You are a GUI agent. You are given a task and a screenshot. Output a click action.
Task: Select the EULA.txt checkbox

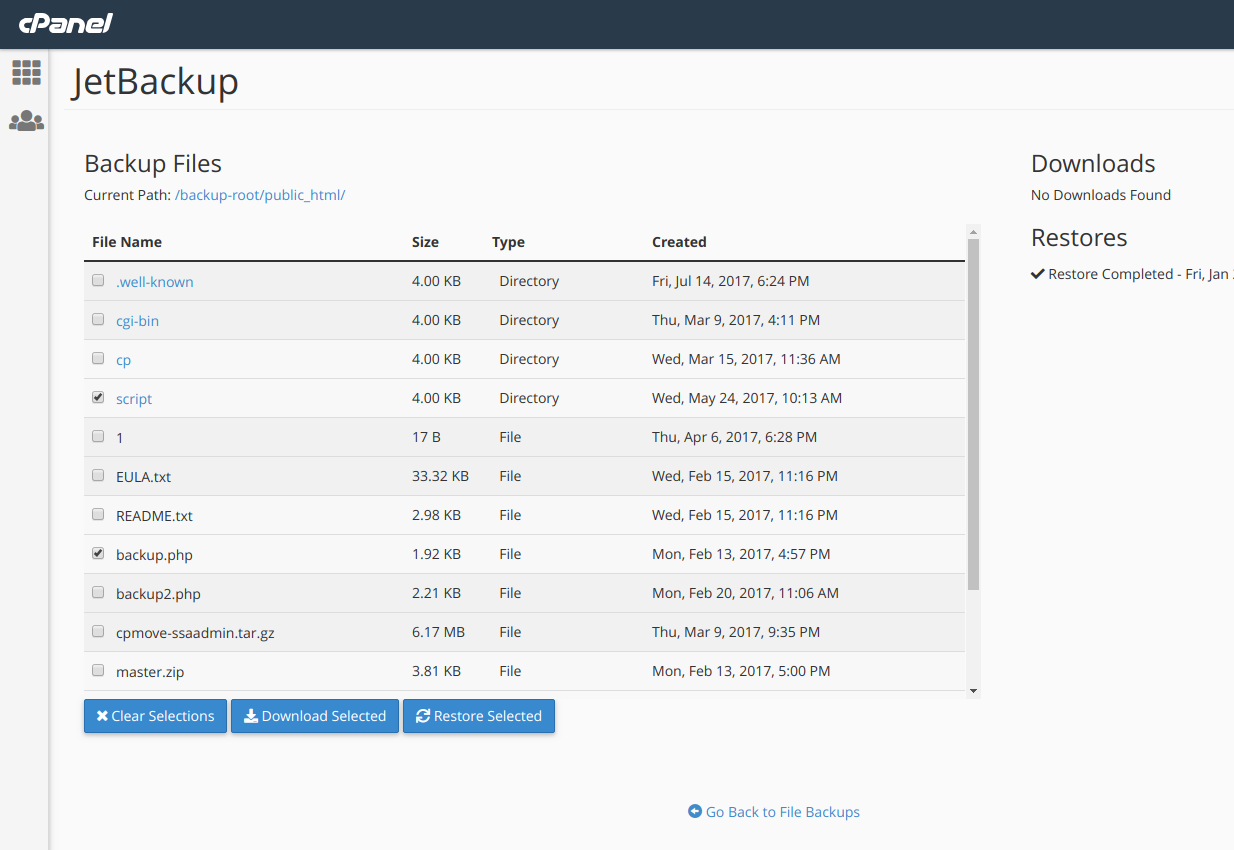[x=98, y=475]
